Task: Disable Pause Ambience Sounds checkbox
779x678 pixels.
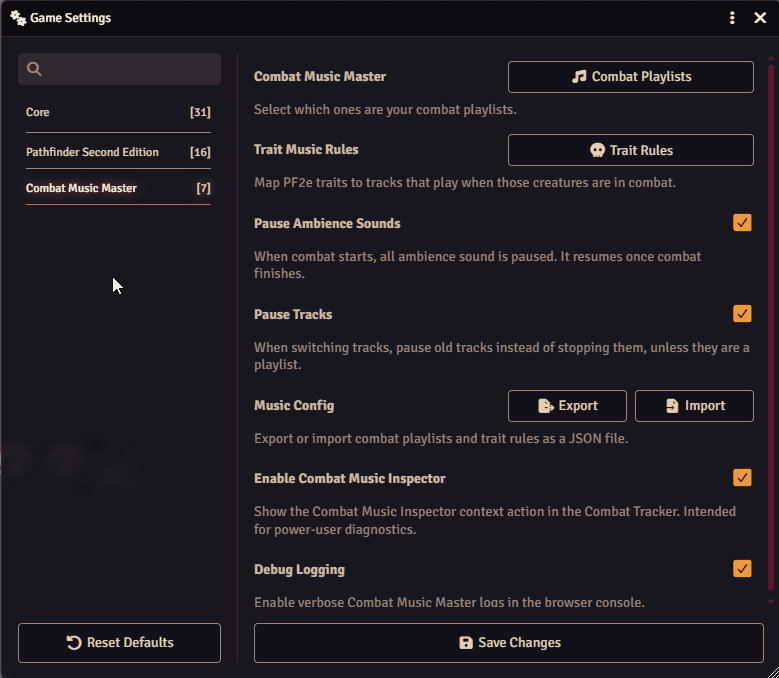Action: (742, 223)
